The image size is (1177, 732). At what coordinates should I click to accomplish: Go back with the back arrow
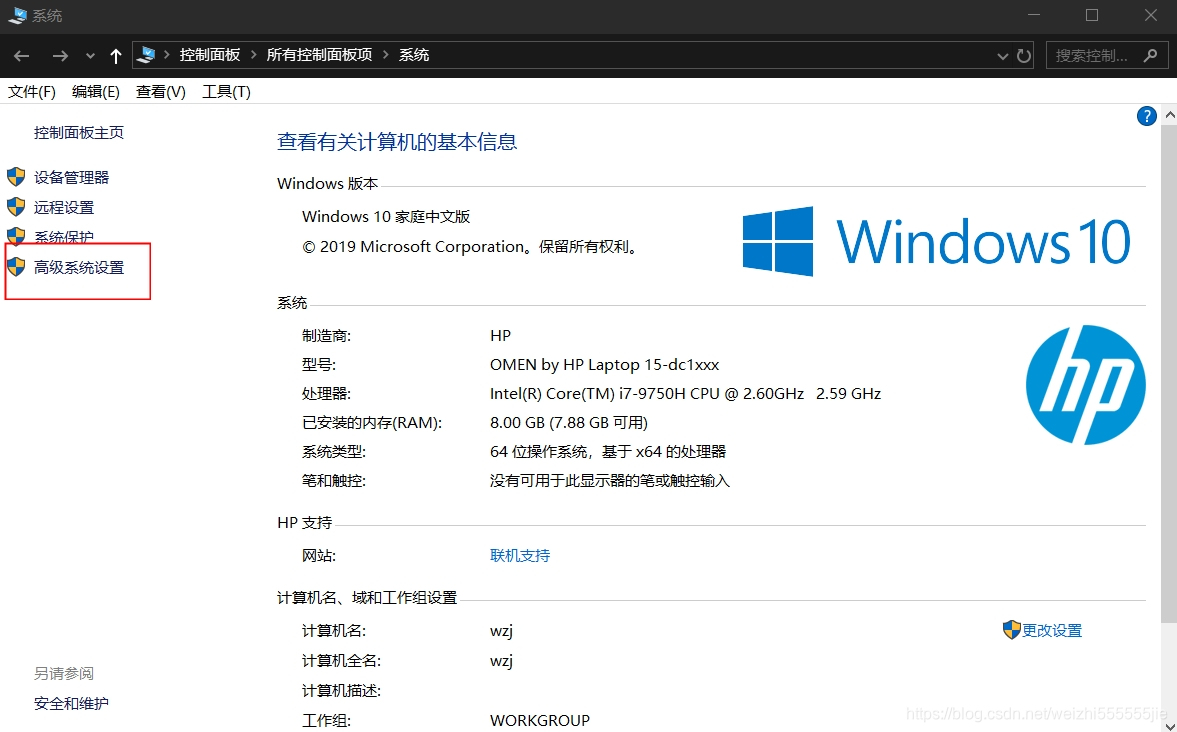point(22,56)
